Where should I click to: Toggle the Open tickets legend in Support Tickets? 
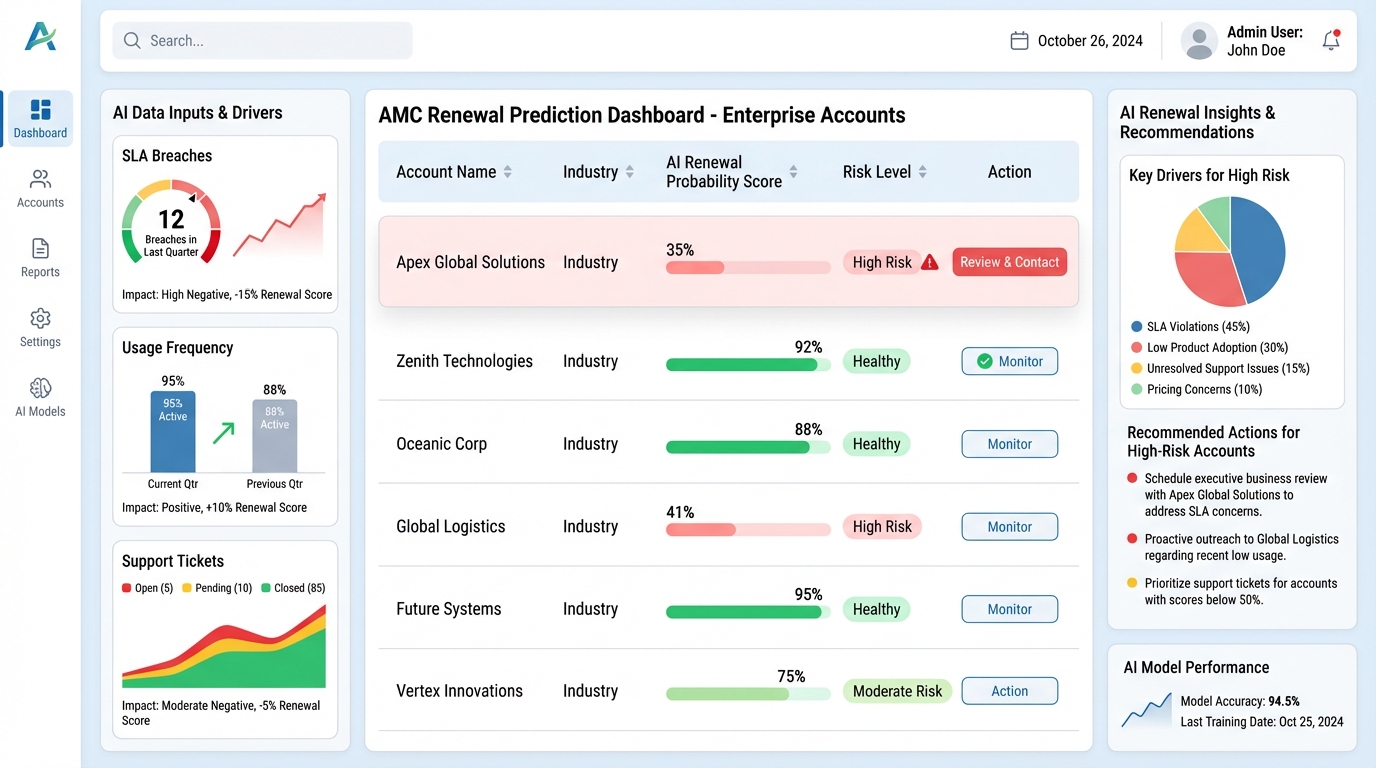(x=147, y=588)
